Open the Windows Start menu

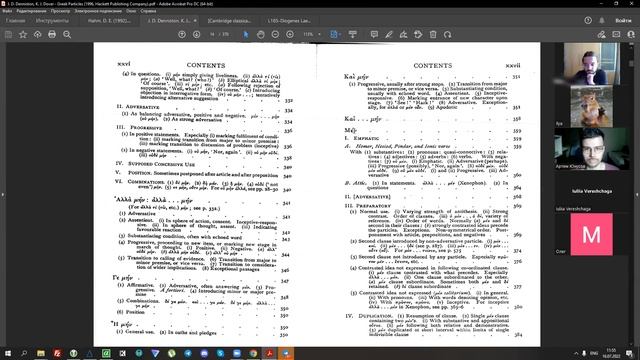[x=7, y=353]
